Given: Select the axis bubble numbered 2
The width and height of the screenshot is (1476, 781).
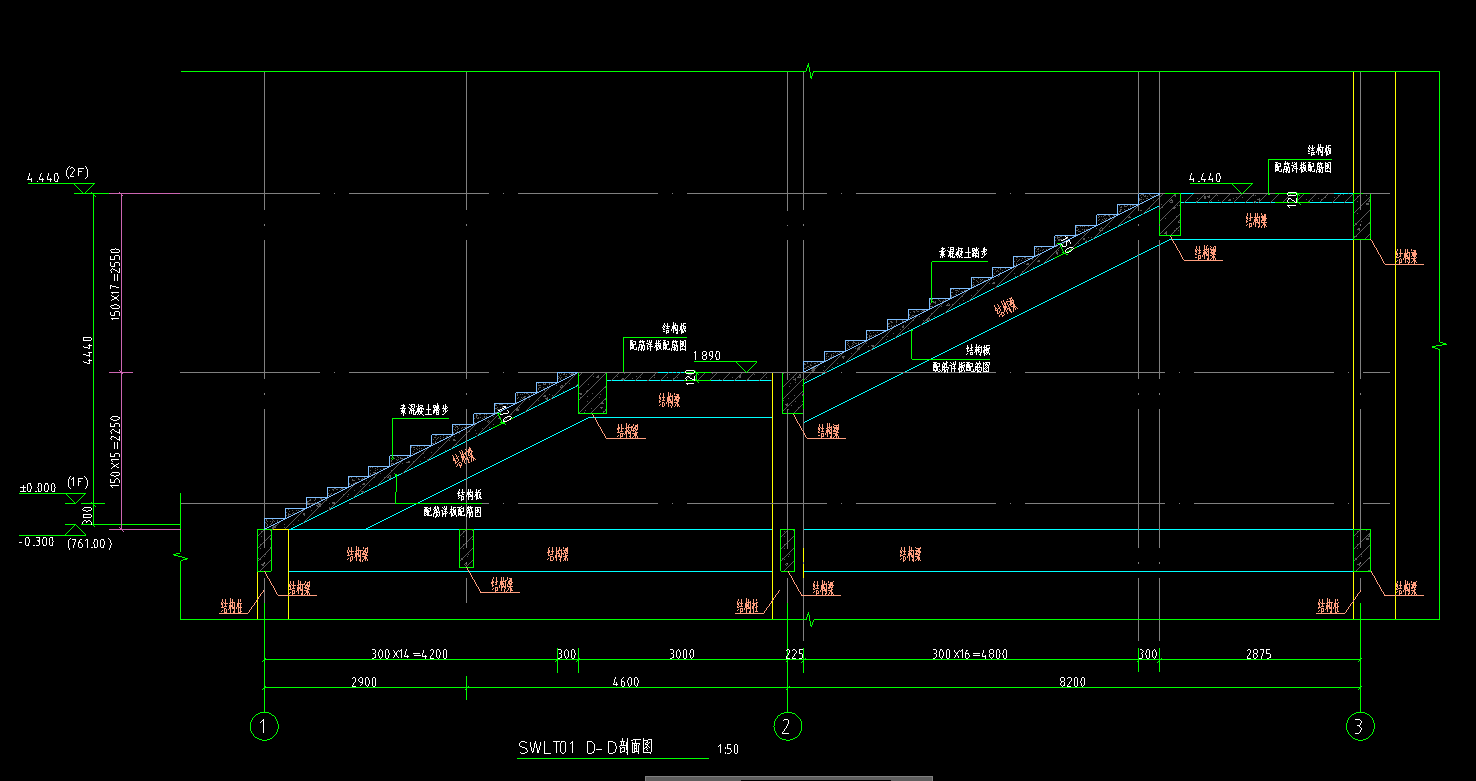Looking at the screenshot, I should pyautogui.click(x=787, y=726).
